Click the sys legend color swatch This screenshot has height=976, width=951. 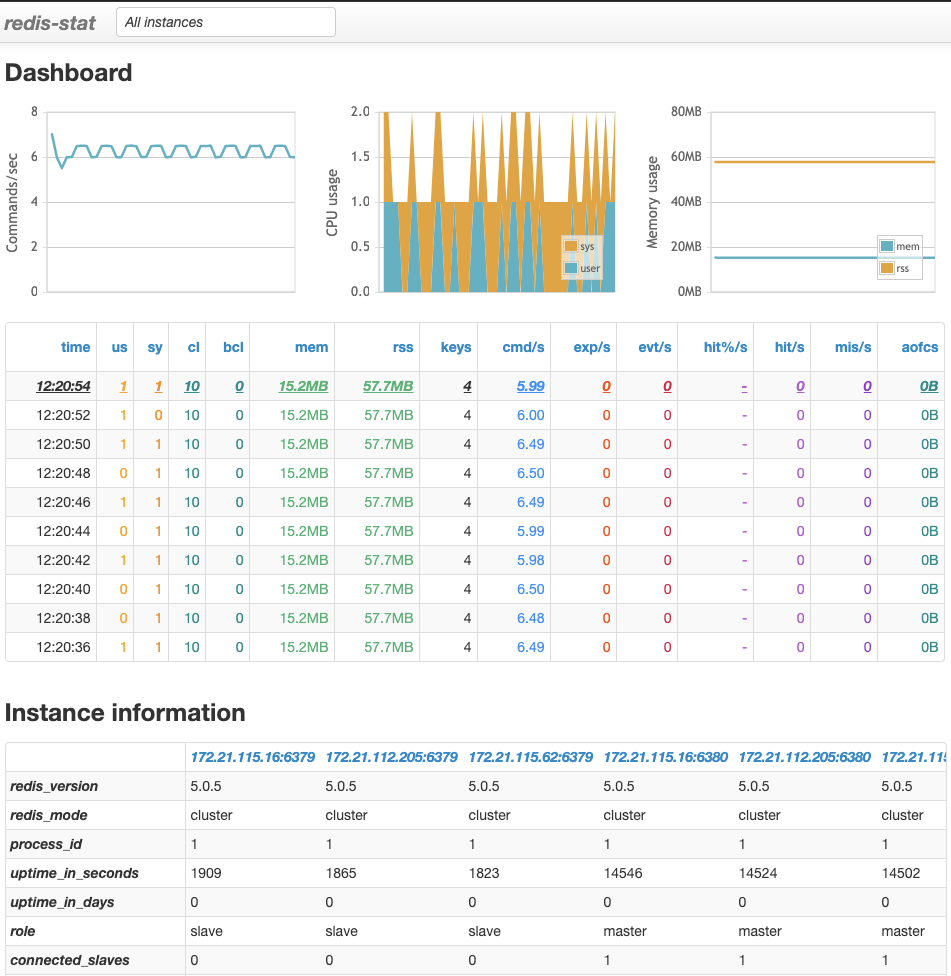(571, 246)
